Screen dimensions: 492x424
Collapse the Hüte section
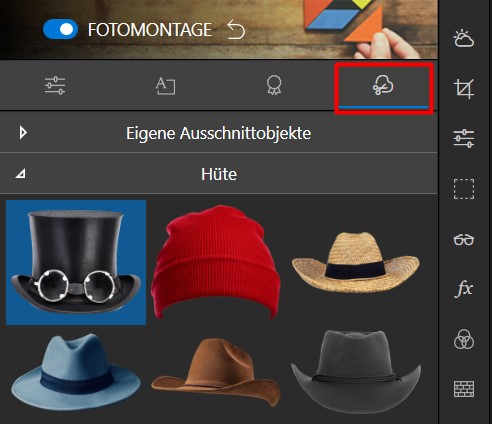(x=21, y=173)
